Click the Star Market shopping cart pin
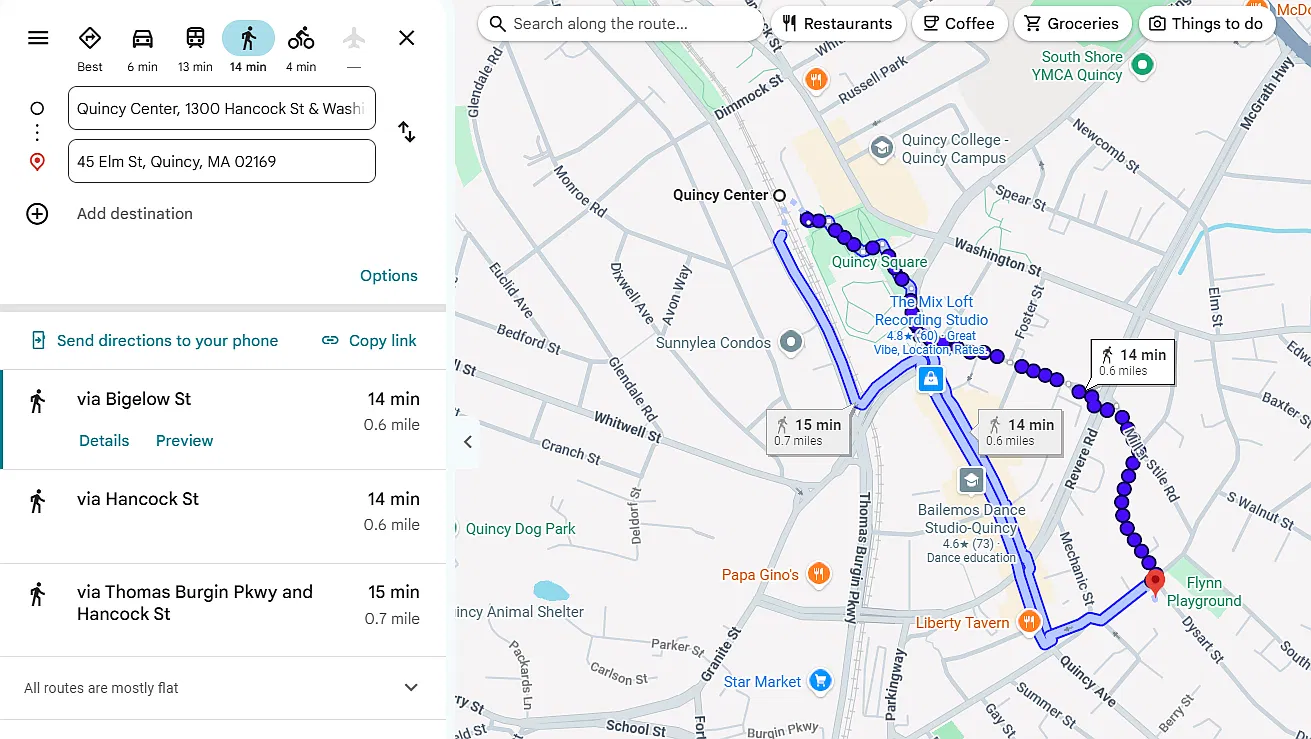This screenshot has height=739, width=1311. pyautogui.click(x=820, y=681)
